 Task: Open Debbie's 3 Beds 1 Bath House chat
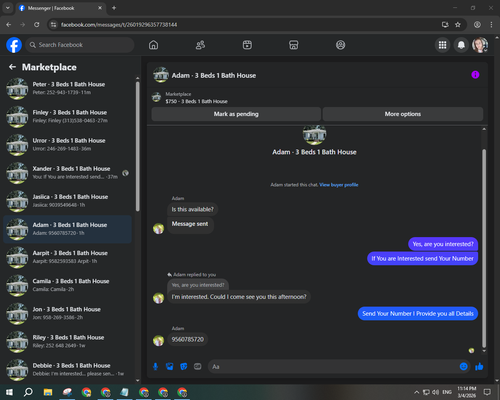68,370
